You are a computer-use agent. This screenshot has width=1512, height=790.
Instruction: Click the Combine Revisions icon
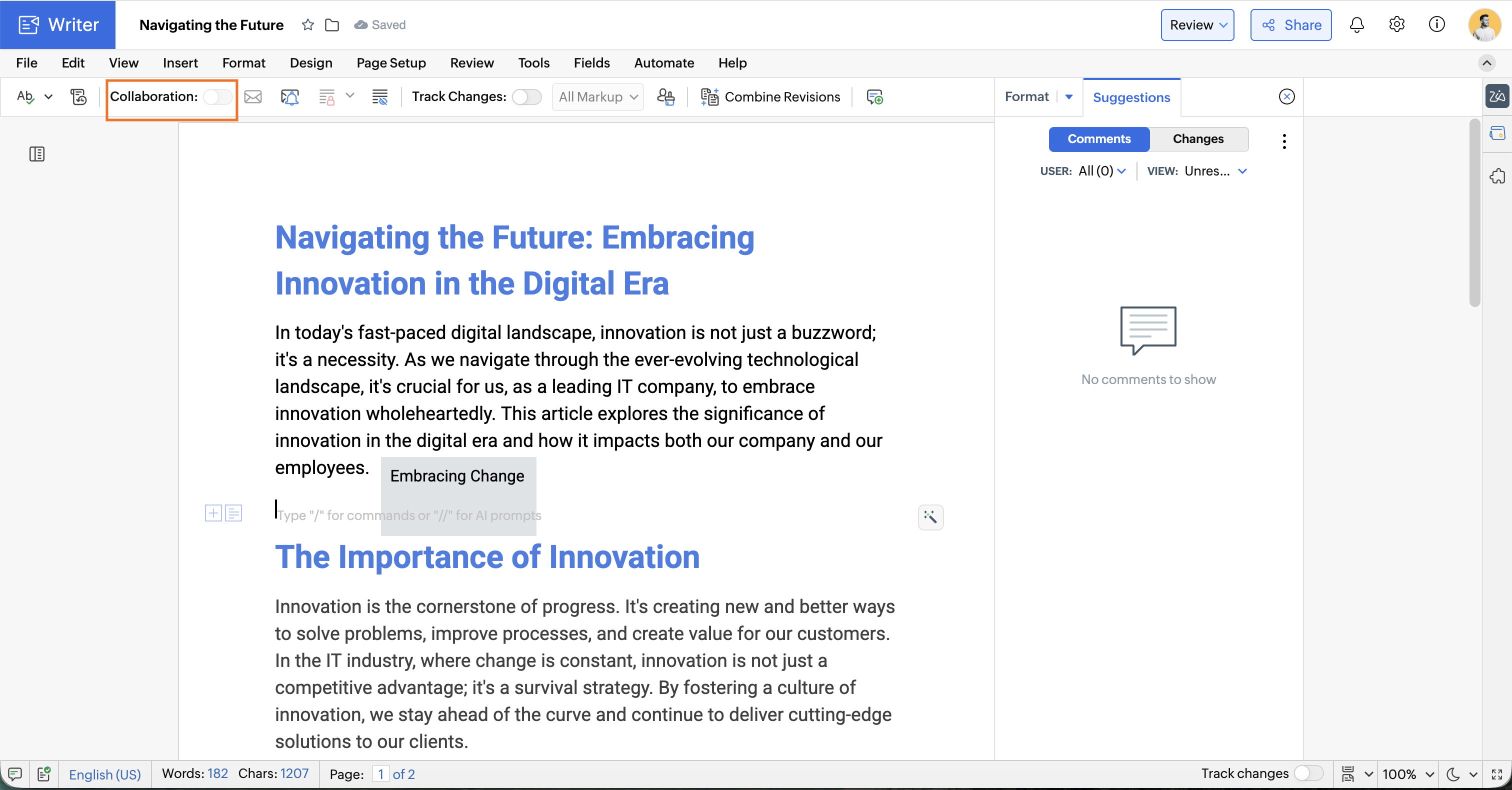[x=709, y=97]
